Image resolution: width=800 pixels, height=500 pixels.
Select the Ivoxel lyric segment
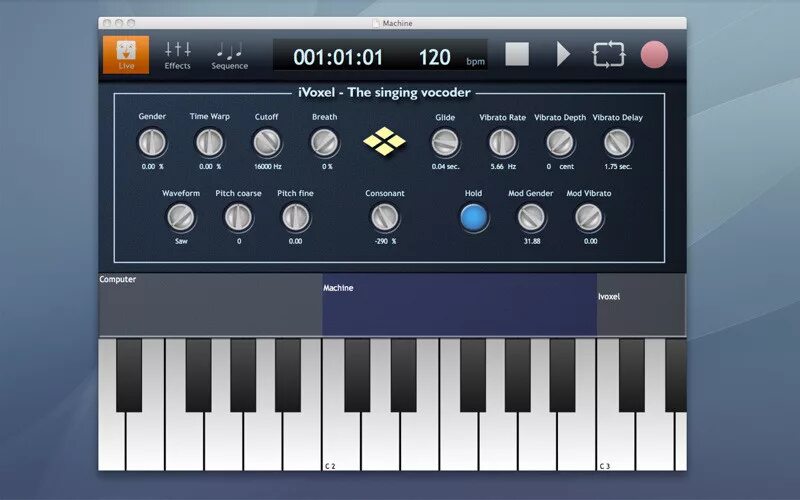tap(641, 305)
